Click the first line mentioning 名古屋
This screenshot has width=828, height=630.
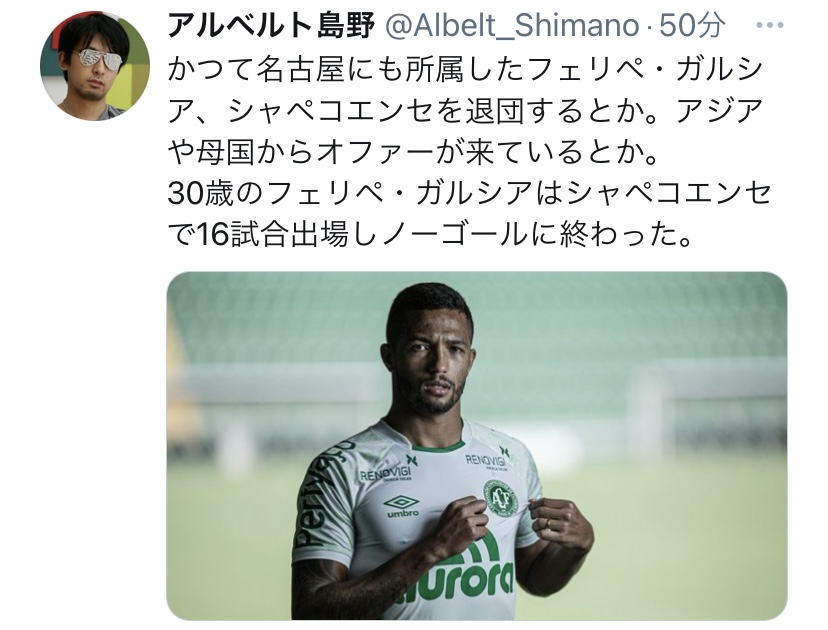click(x=466, y=69)
